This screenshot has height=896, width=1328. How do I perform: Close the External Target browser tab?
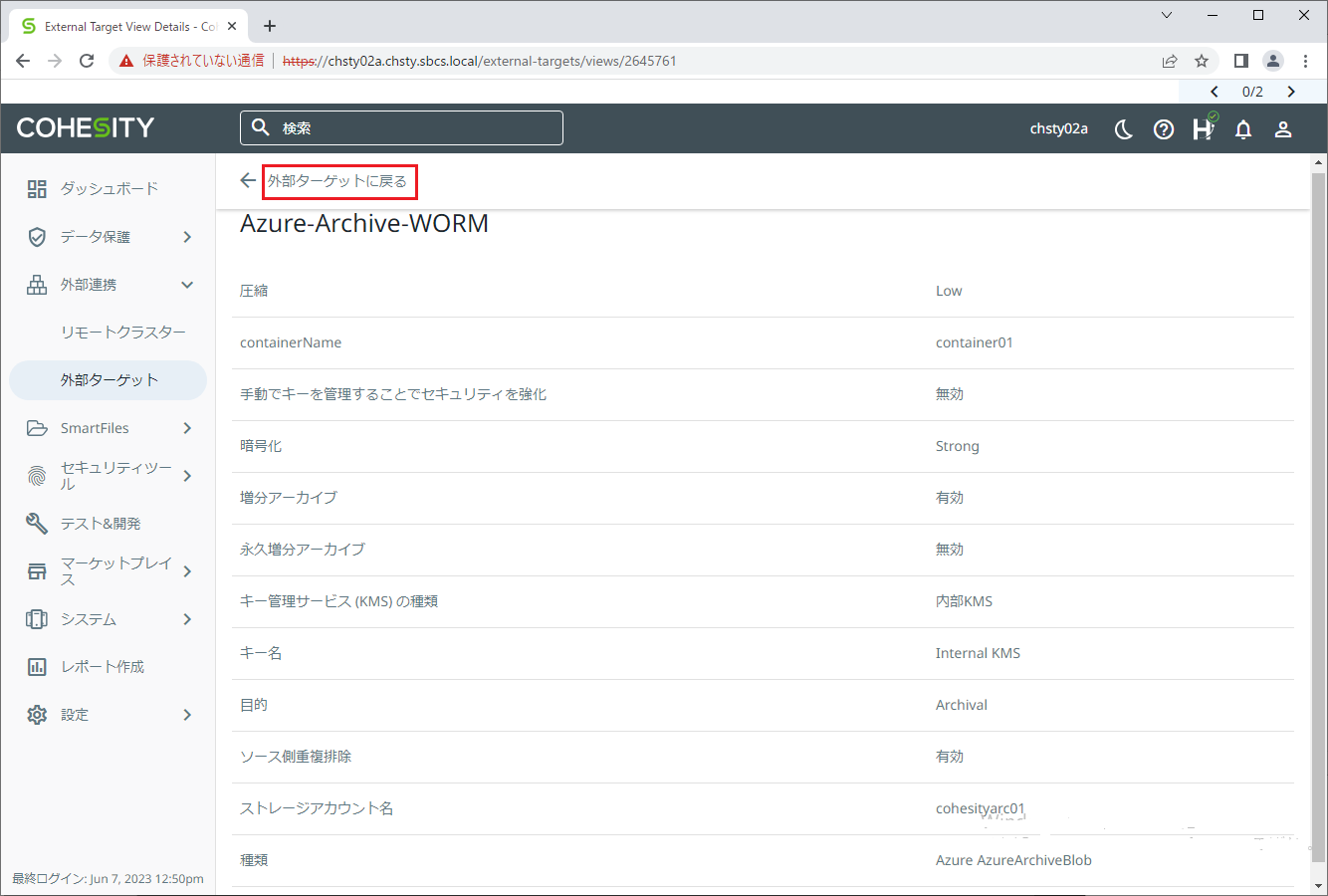(x=232, y=26)
